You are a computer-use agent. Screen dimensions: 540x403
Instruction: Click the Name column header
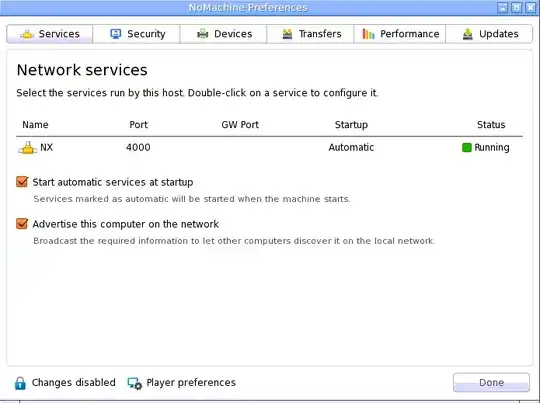tap(35, 125)
